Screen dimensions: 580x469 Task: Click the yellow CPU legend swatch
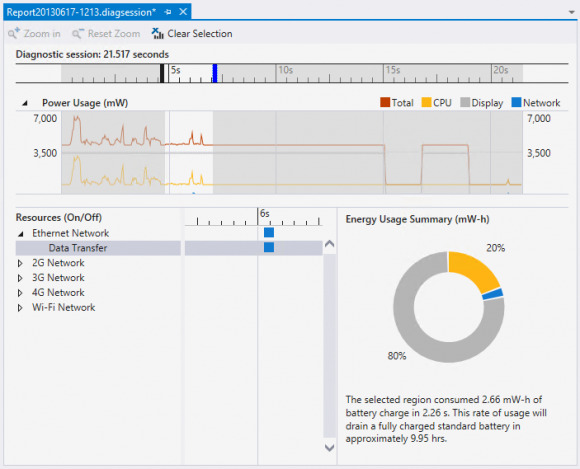pyautogui.click(x=426, y=102)
